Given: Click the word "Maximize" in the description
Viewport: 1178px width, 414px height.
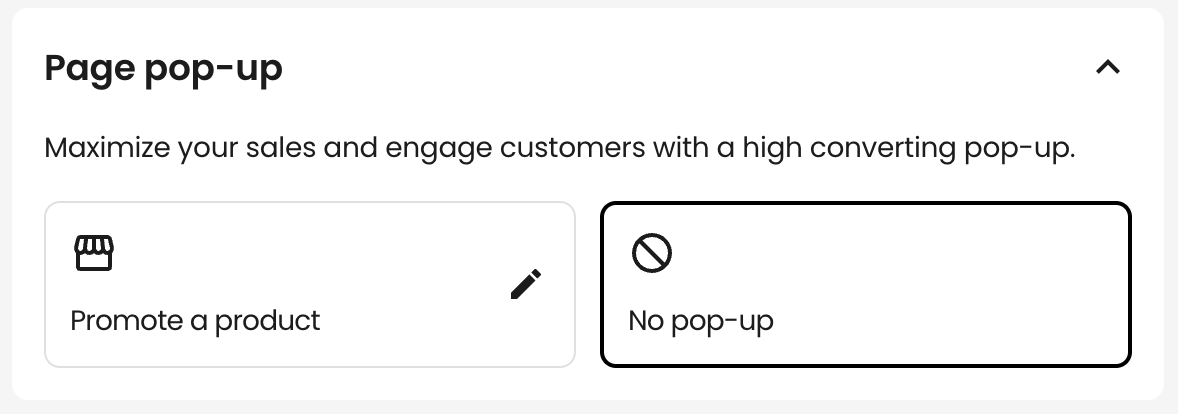Looking at the screenshot, I should pyautogui.click(x=107, y=148).
